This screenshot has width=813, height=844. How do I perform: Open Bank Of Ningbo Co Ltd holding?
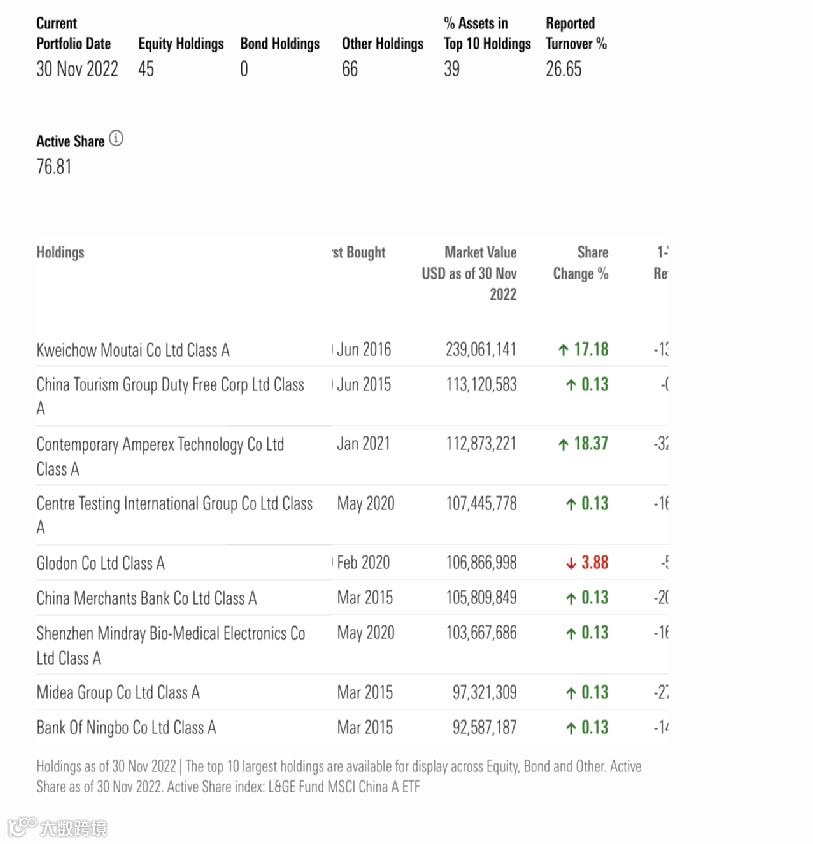click(126, 727)
